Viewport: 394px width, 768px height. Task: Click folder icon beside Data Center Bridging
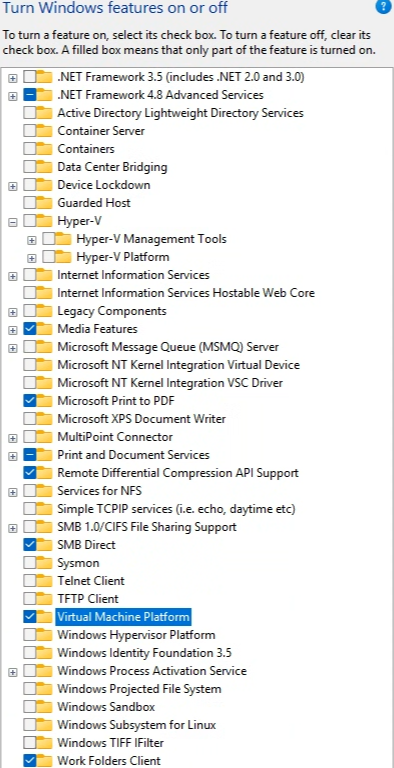point(45,167)
